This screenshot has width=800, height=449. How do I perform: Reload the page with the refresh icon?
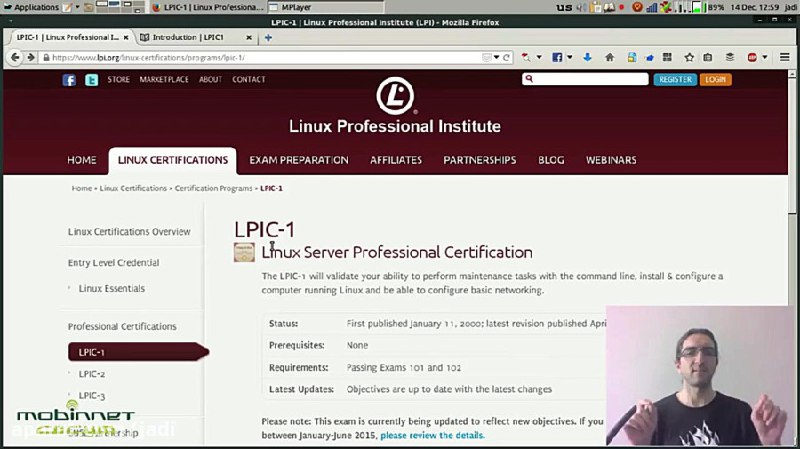[x=506, y=58]
